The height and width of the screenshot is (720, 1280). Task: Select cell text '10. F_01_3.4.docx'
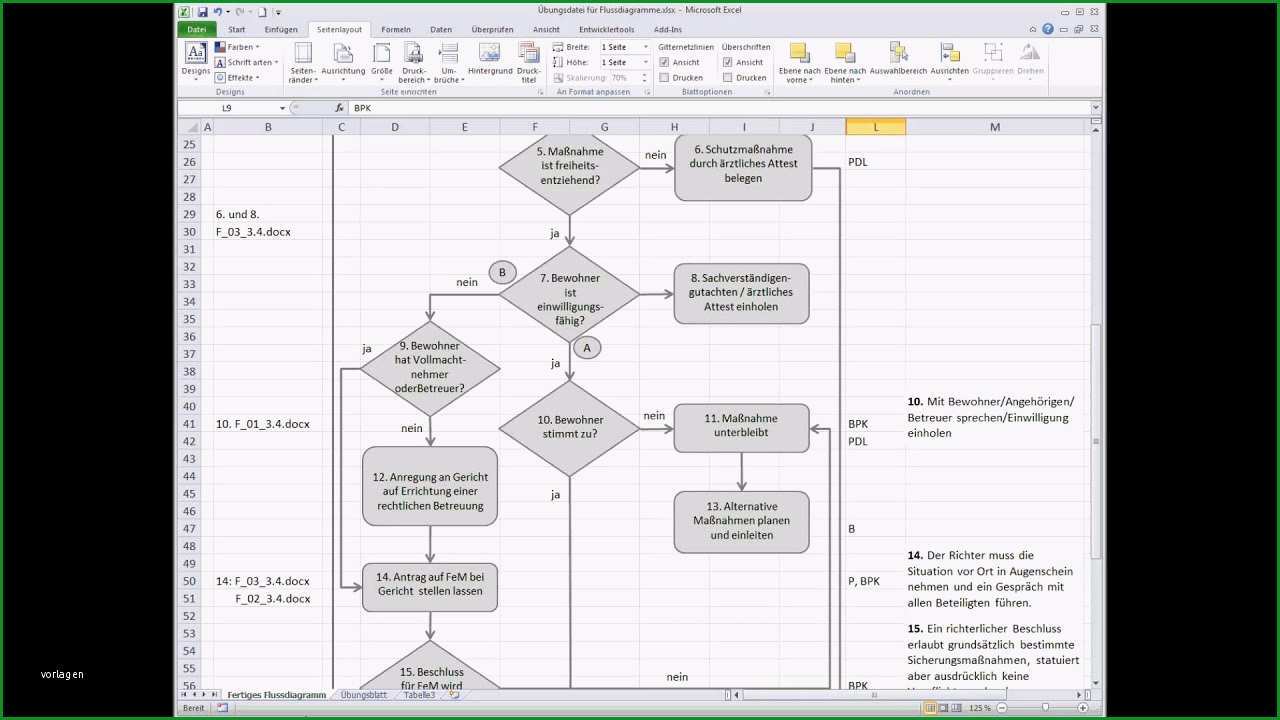[x=263, y=424]
